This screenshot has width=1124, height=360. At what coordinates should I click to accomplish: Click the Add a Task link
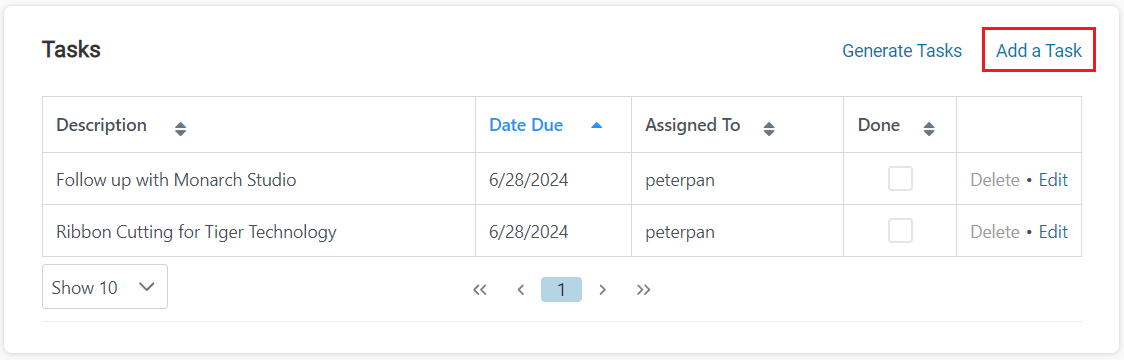(x=1039, y=51)
